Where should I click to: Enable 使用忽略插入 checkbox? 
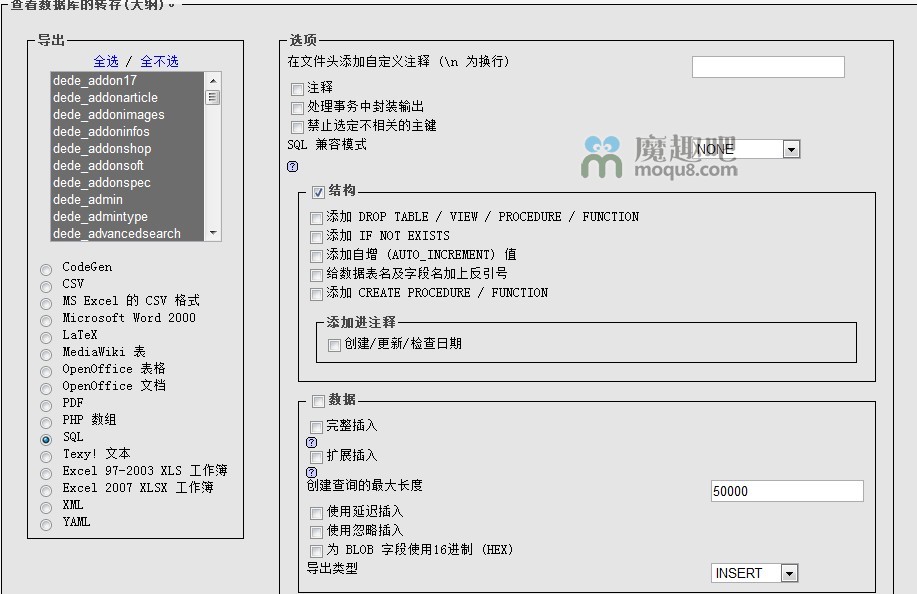316,531
